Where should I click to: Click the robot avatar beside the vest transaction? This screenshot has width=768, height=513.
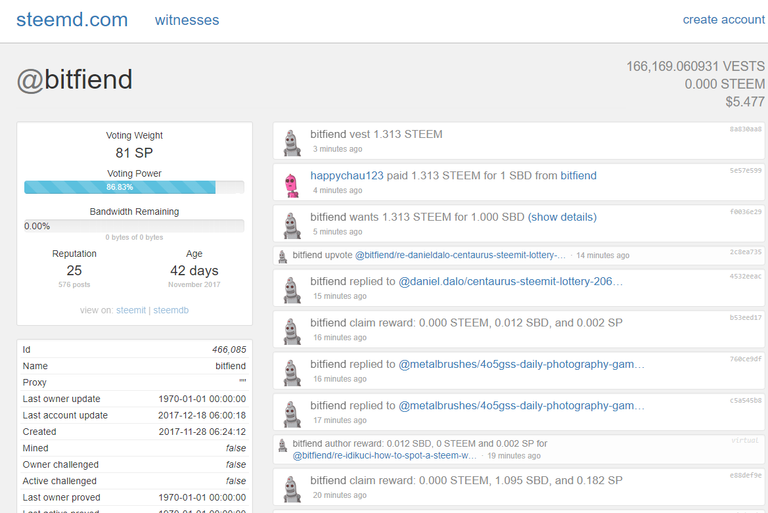(x=291, y=141)
